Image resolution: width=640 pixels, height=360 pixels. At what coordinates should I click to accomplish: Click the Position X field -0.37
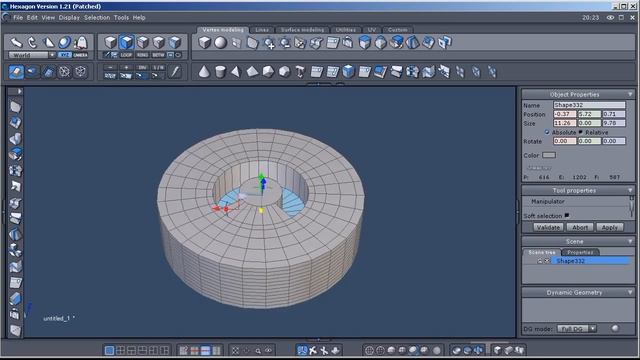(564, 114)
